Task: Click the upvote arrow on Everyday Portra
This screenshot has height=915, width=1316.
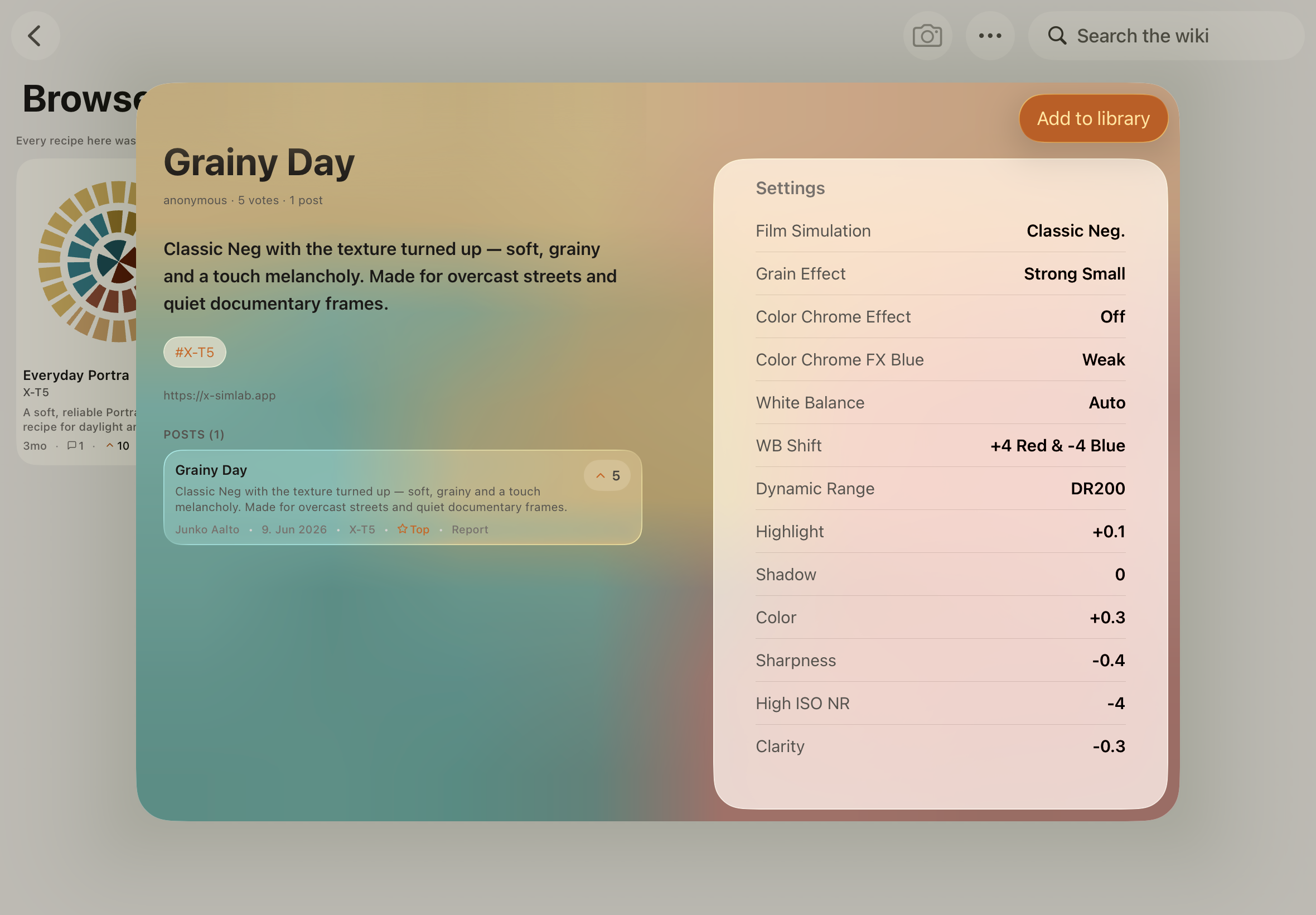Action: pyautogui.click(x=109, y=445)
